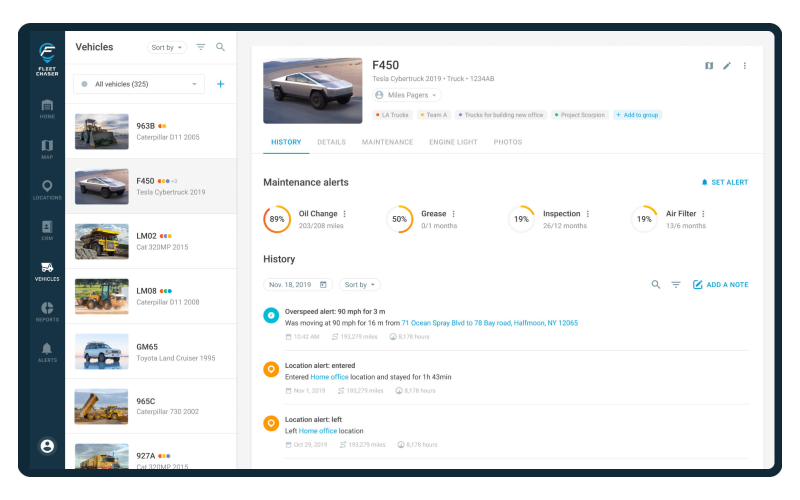Select GM65 Toyota Land Cruiser vehicle
The height and width of the screenshot is (500, 800).
[151, 352]
